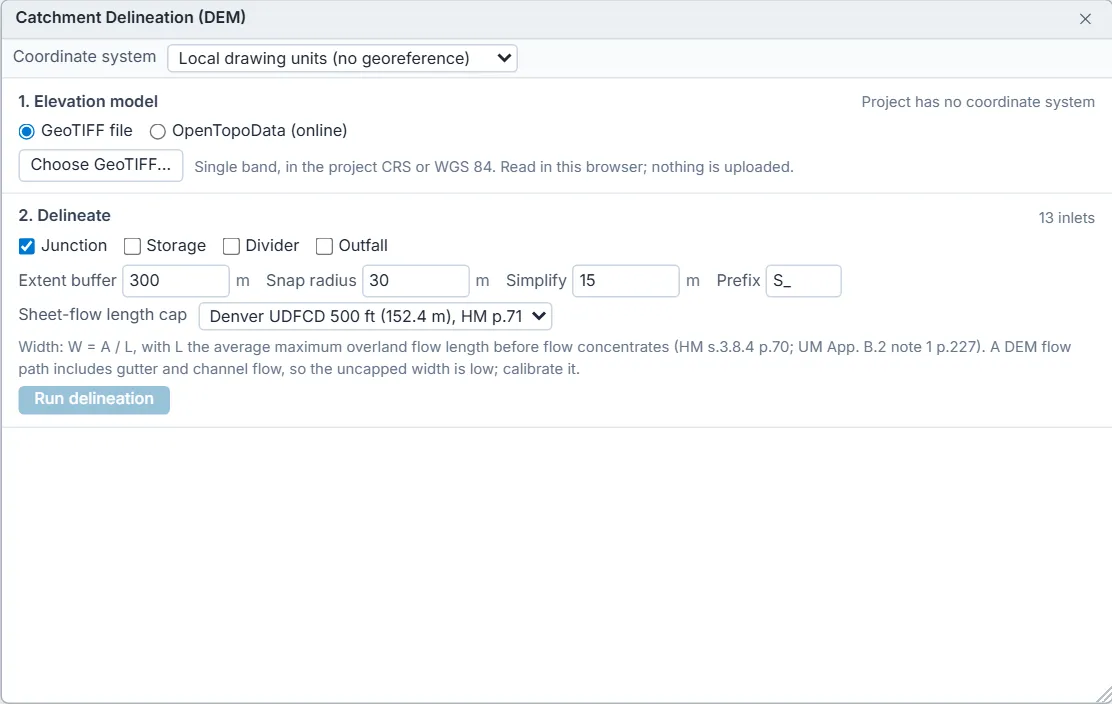Screen dimensions: 1112x704
Task: Click the Choose GeoTIFF... button
Action: click(101, 165)
